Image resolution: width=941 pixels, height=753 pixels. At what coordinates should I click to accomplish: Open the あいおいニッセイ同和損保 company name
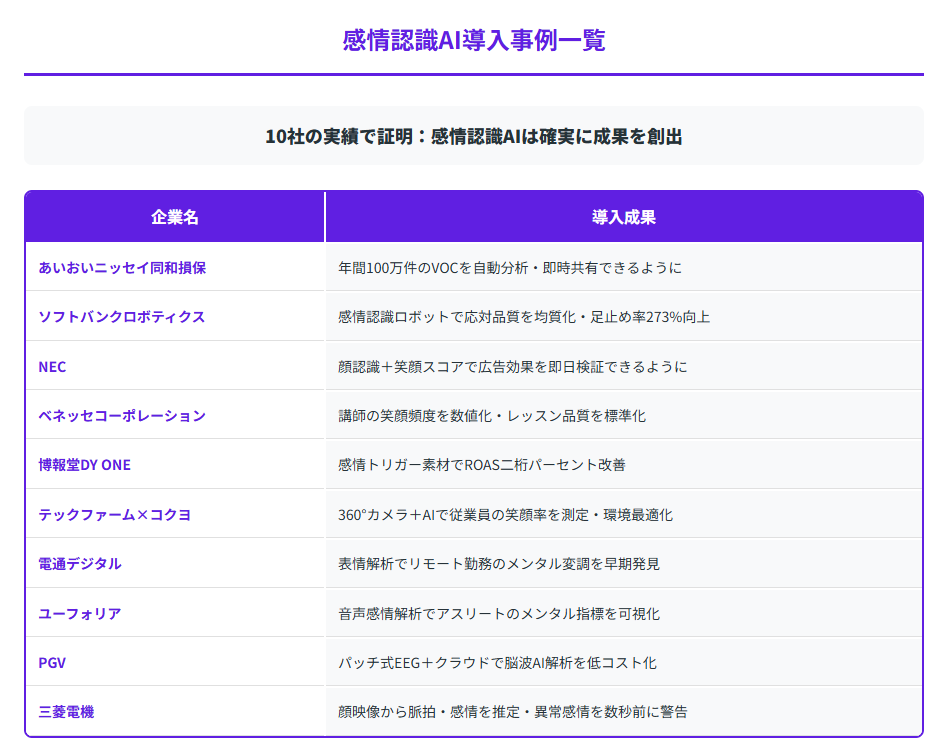coord(122,268)
